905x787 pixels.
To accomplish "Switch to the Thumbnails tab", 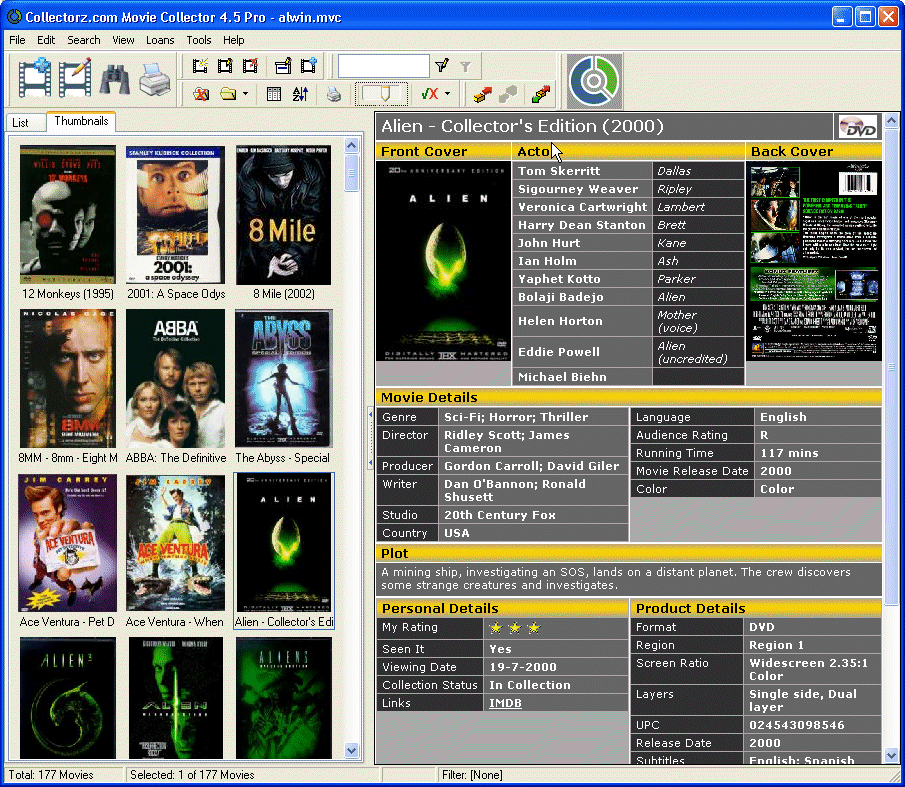I will [81, 121].
